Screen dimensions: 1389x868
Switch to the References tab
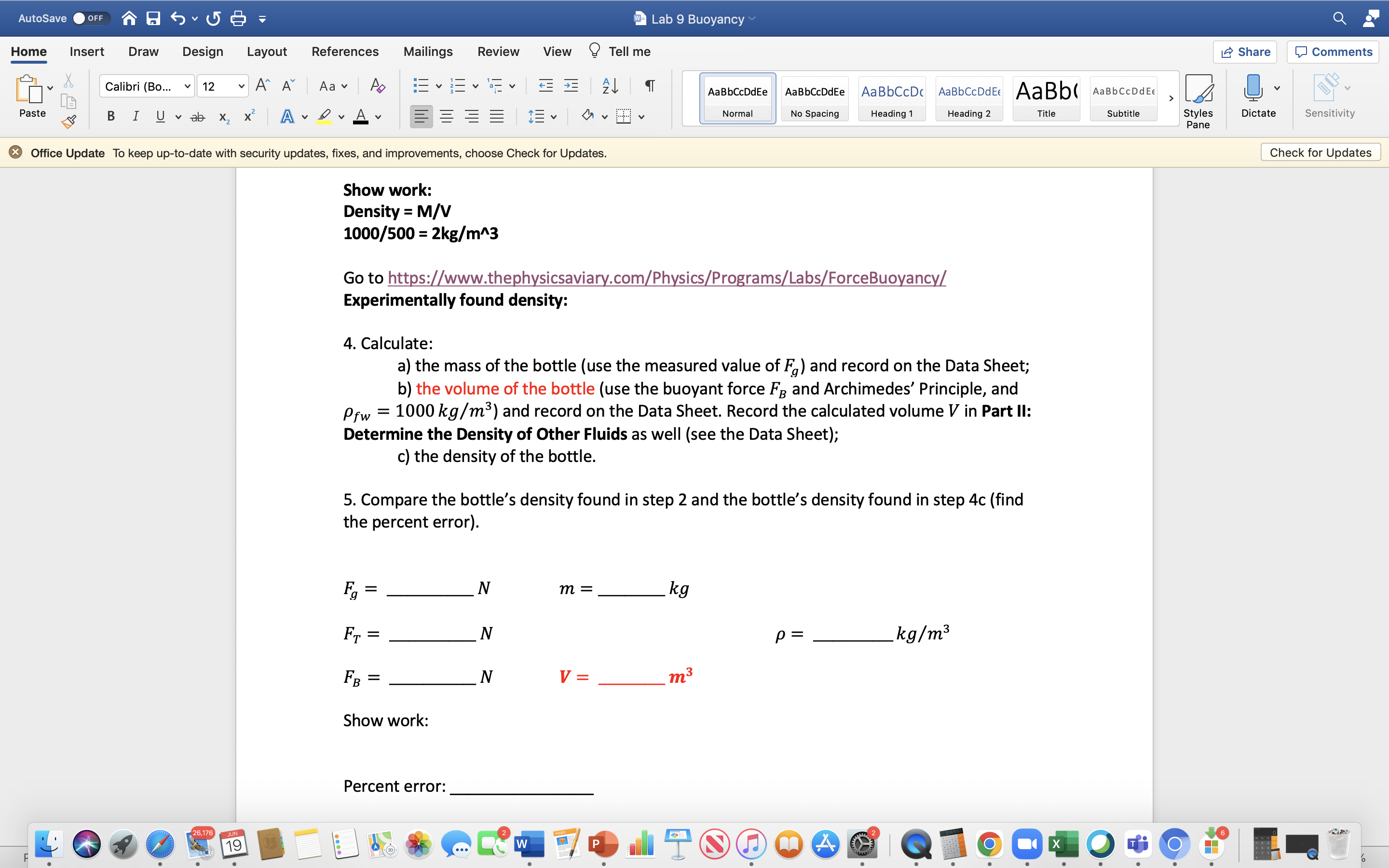[345, 51]
